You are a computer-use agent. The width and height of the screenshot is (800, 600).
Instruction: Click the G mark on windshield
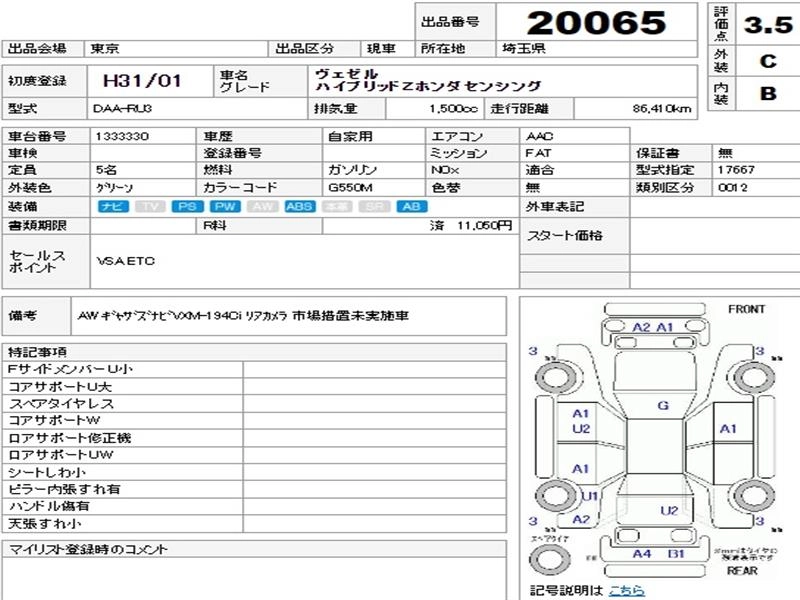[663, 406]
